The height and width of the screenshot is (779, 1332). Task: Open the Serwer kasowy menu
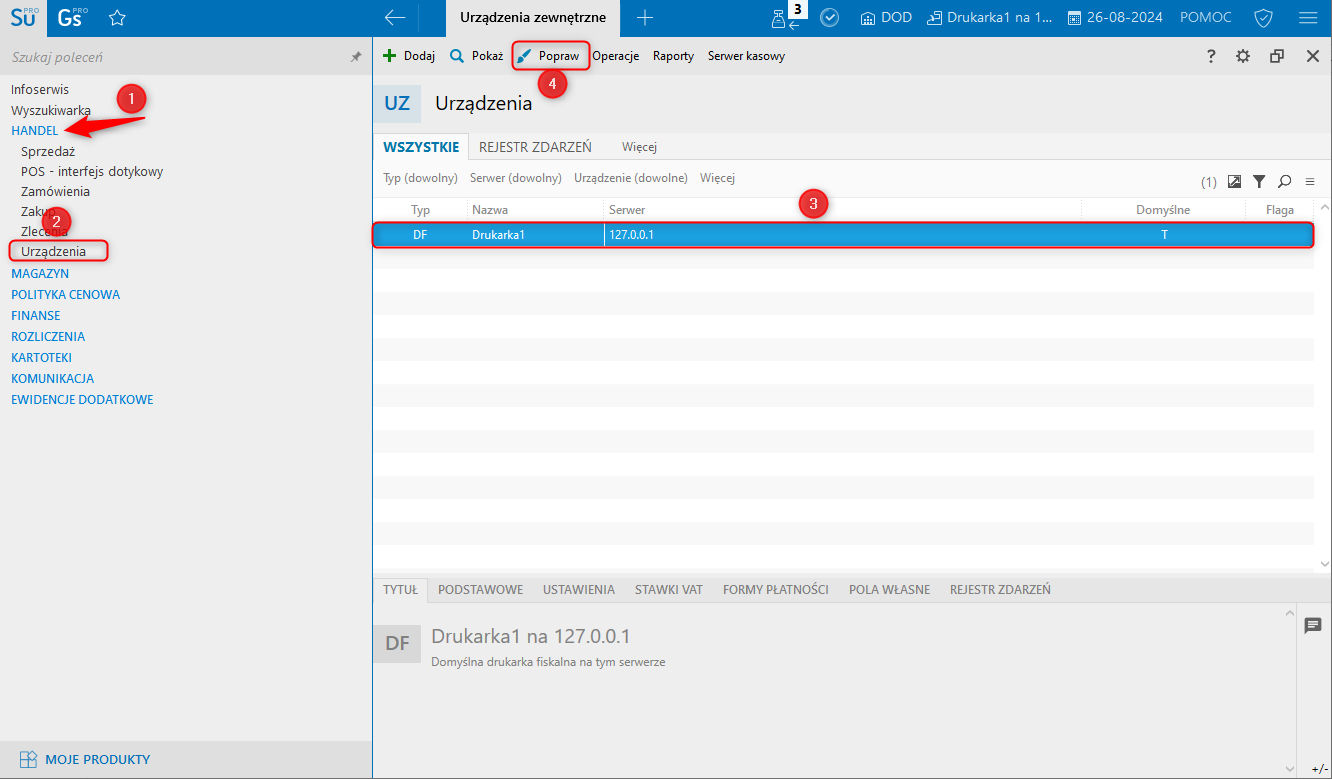(746, 56)
